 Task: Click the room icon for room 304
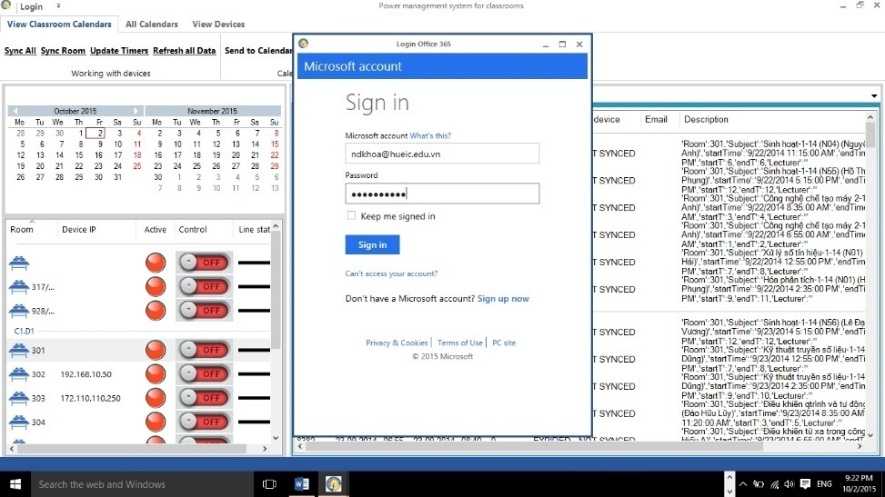(x=19, y=421)
